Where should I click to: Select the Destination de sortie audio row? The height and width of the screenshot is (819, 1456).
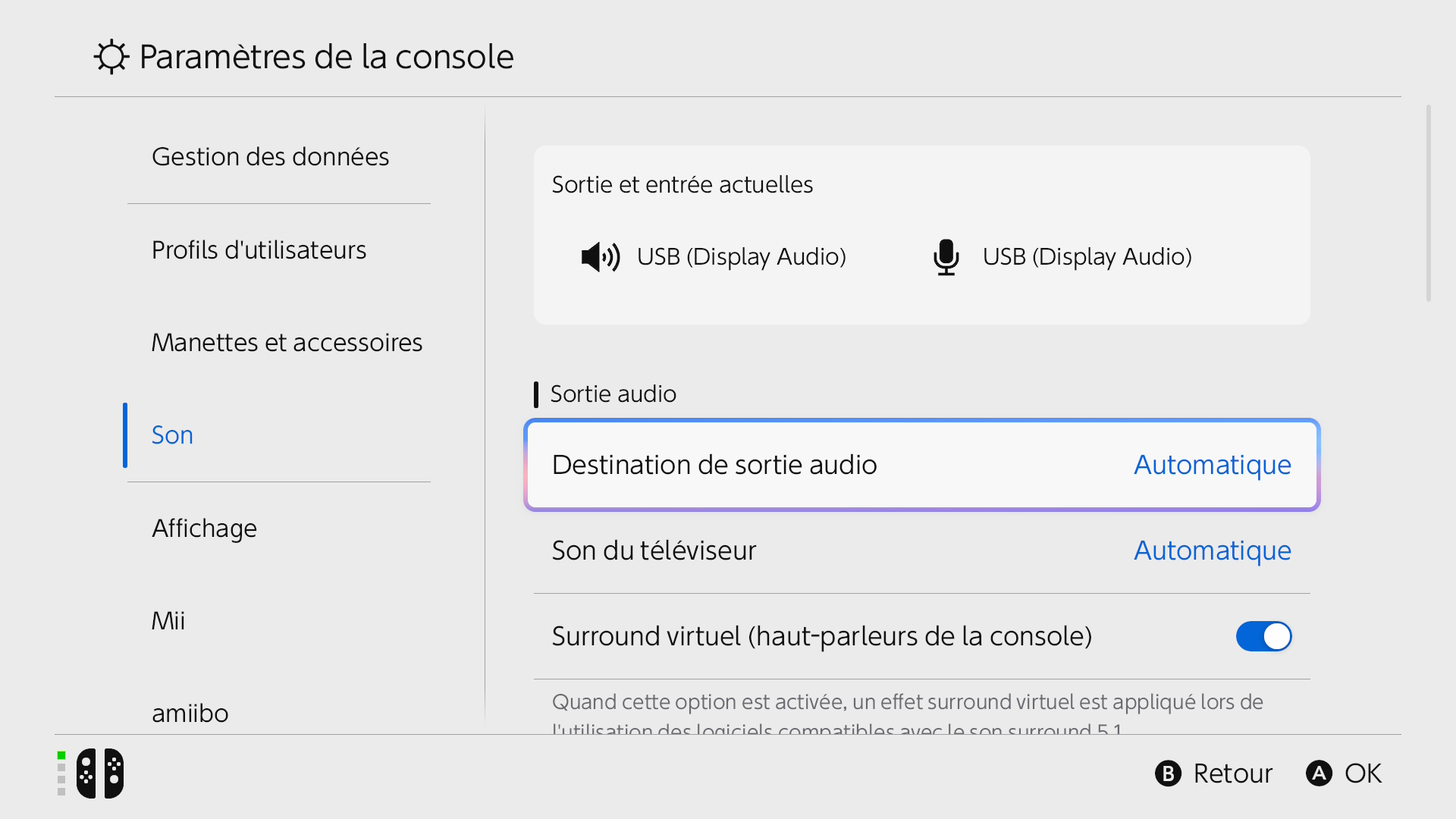click(921, 465)
